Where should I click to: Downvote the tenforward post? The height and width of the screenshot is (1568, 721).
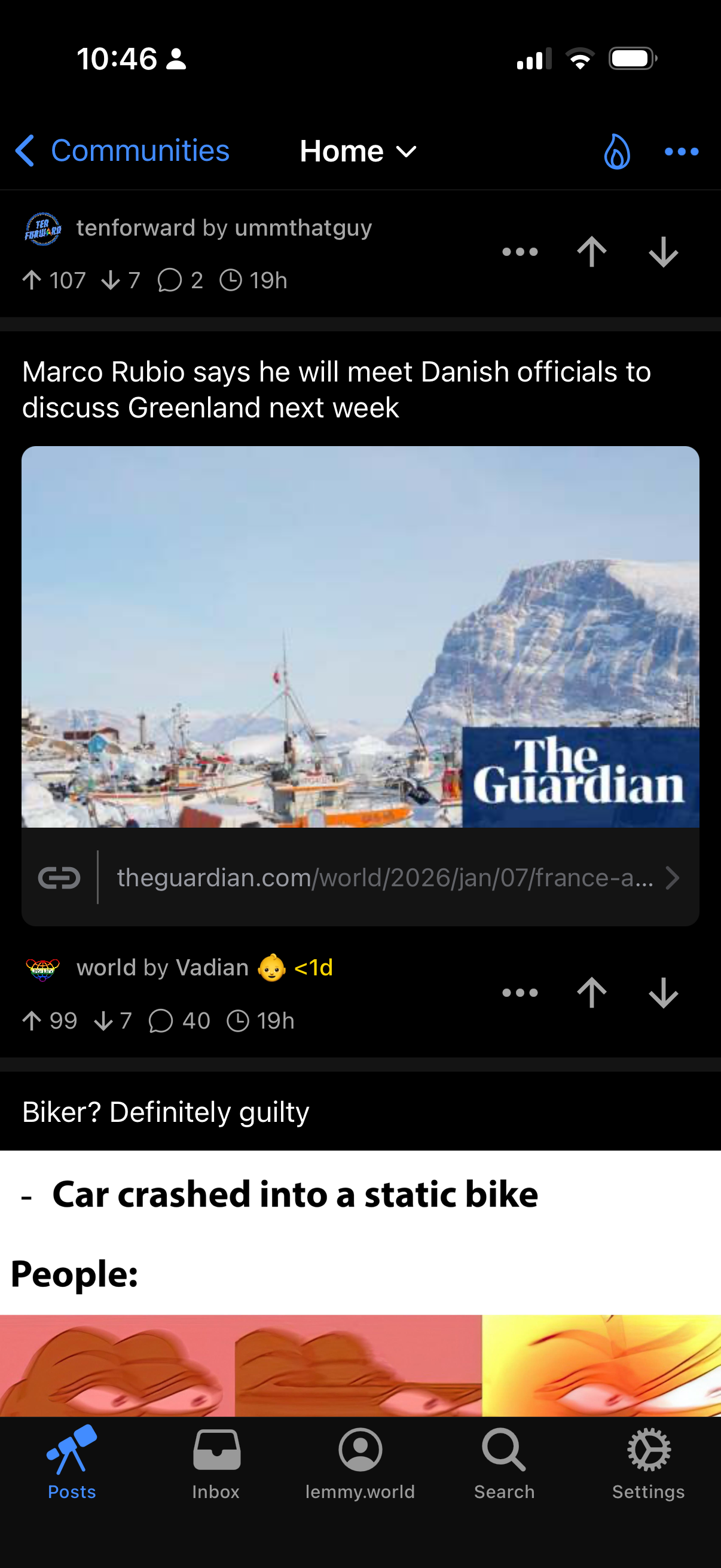[x=663, y=251]
